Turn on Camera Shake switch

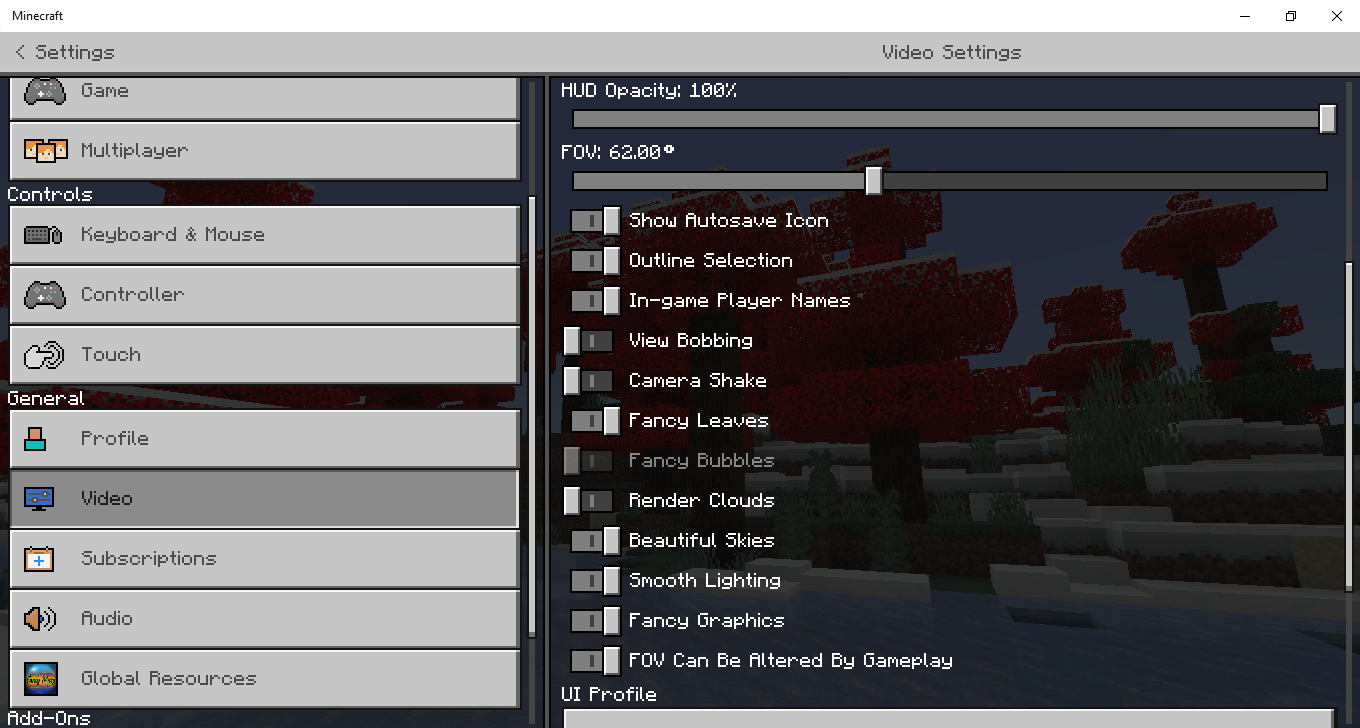(589, 381)
